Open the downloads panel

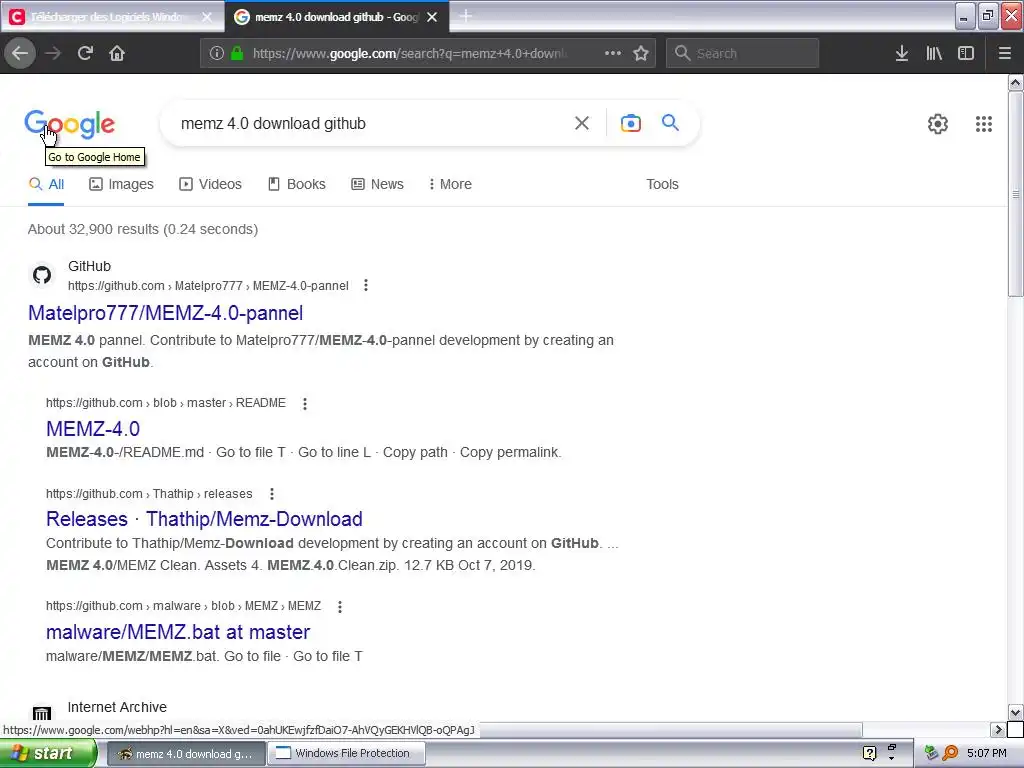click(x=902, y=53)
